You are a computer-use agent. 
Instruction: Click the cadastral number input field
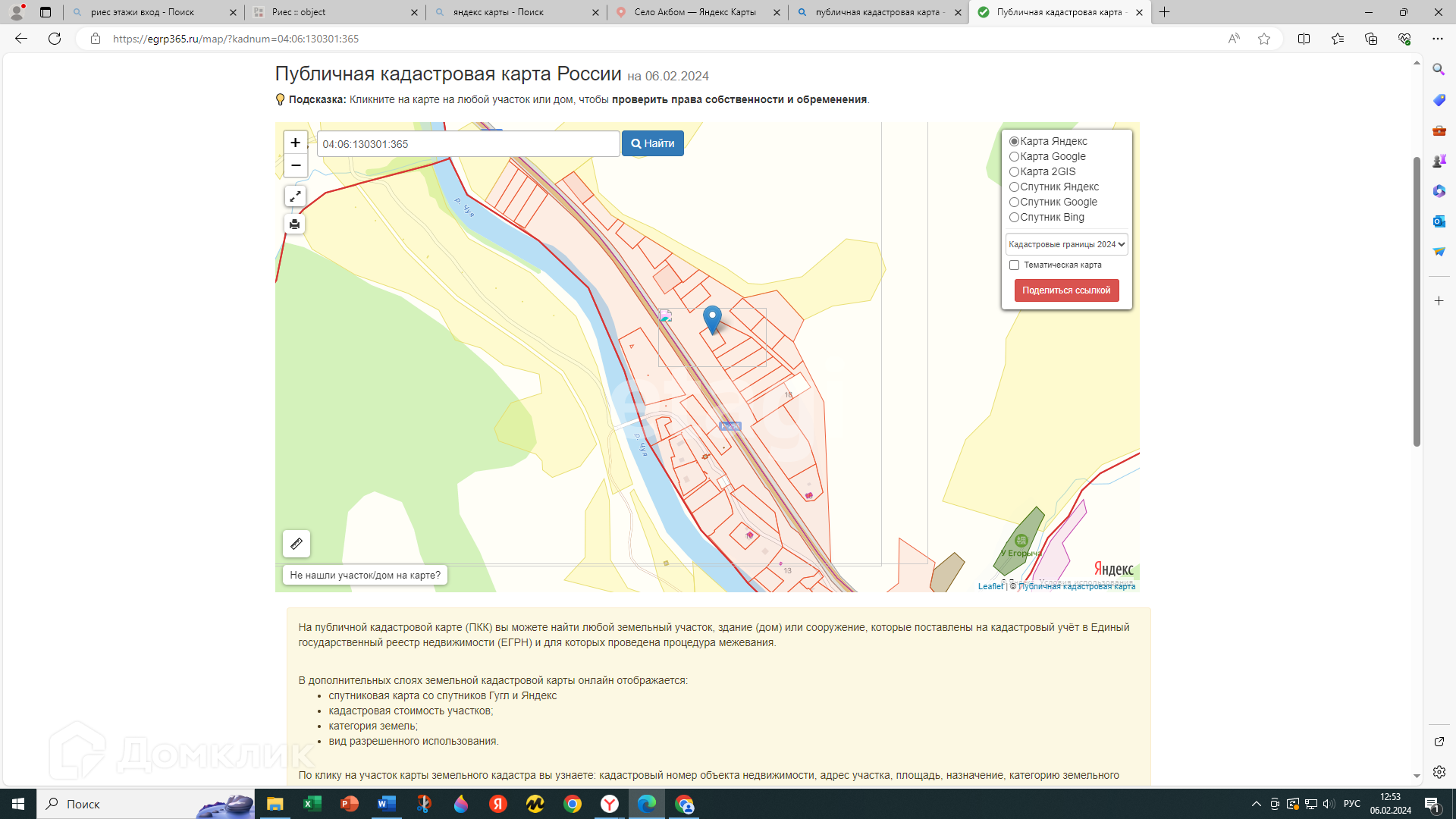point(468,144)
